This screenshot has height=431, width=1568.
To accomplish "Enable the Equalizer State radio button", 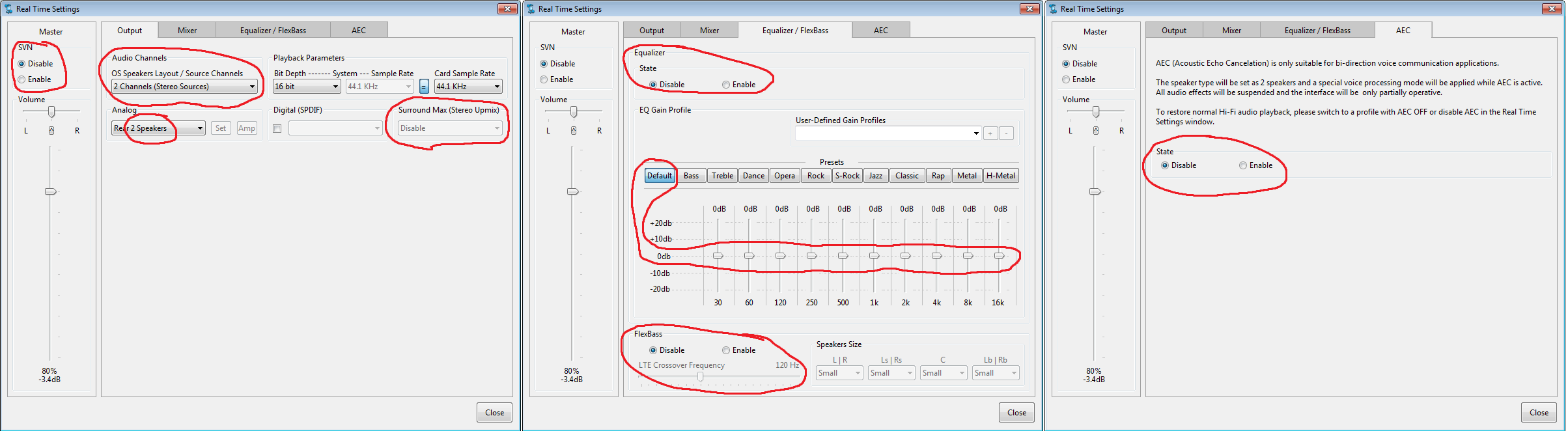I will [726, 85].
